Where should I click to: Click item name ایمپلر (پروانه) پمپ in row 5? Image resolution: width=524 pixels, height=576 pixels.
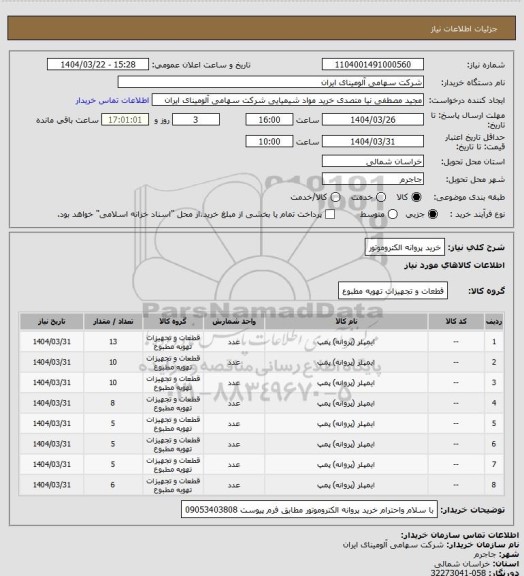pyautogui.click(x=346, y=424)
